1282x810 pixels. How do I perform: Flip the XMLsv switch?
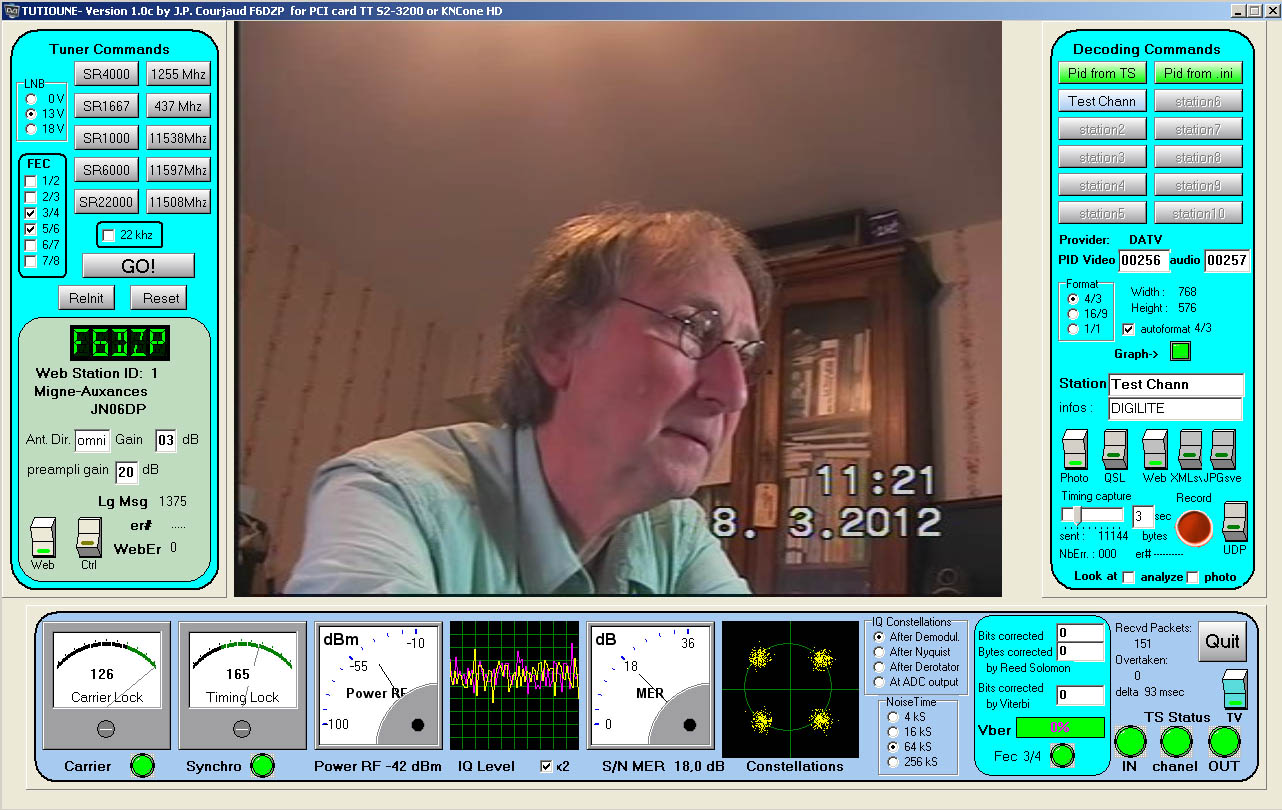(1190, 449)
